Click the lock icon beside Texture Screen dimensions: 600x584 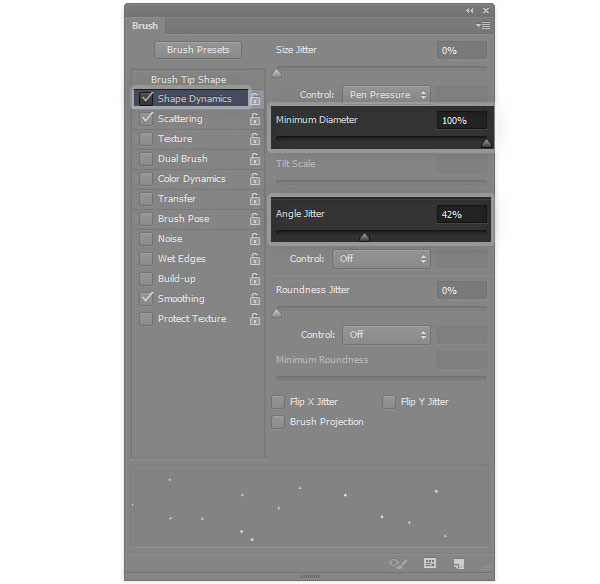click(x=255, y=139)
